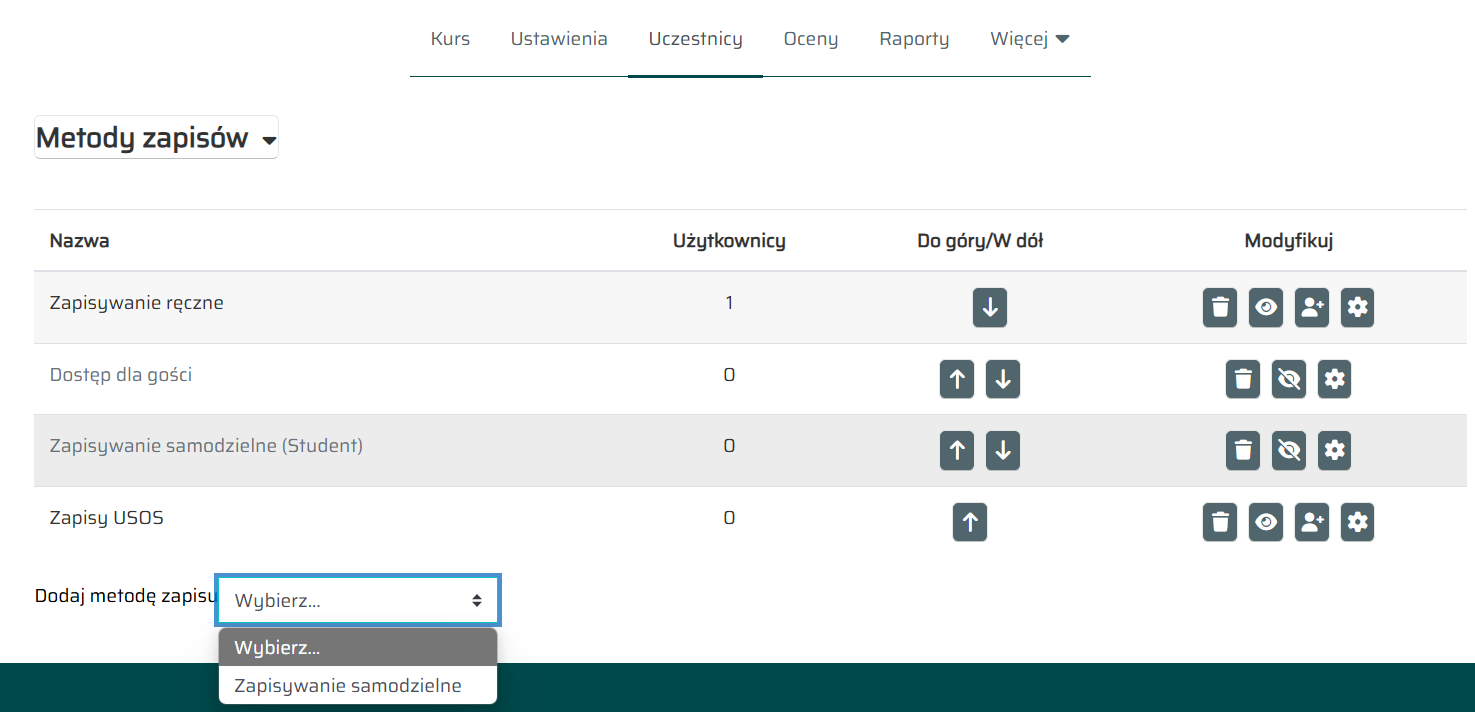The height and width of the screenshot is (712, 1475).
Task: Open settings gear for Dostęp dla gości
Action: [1334, 379]
